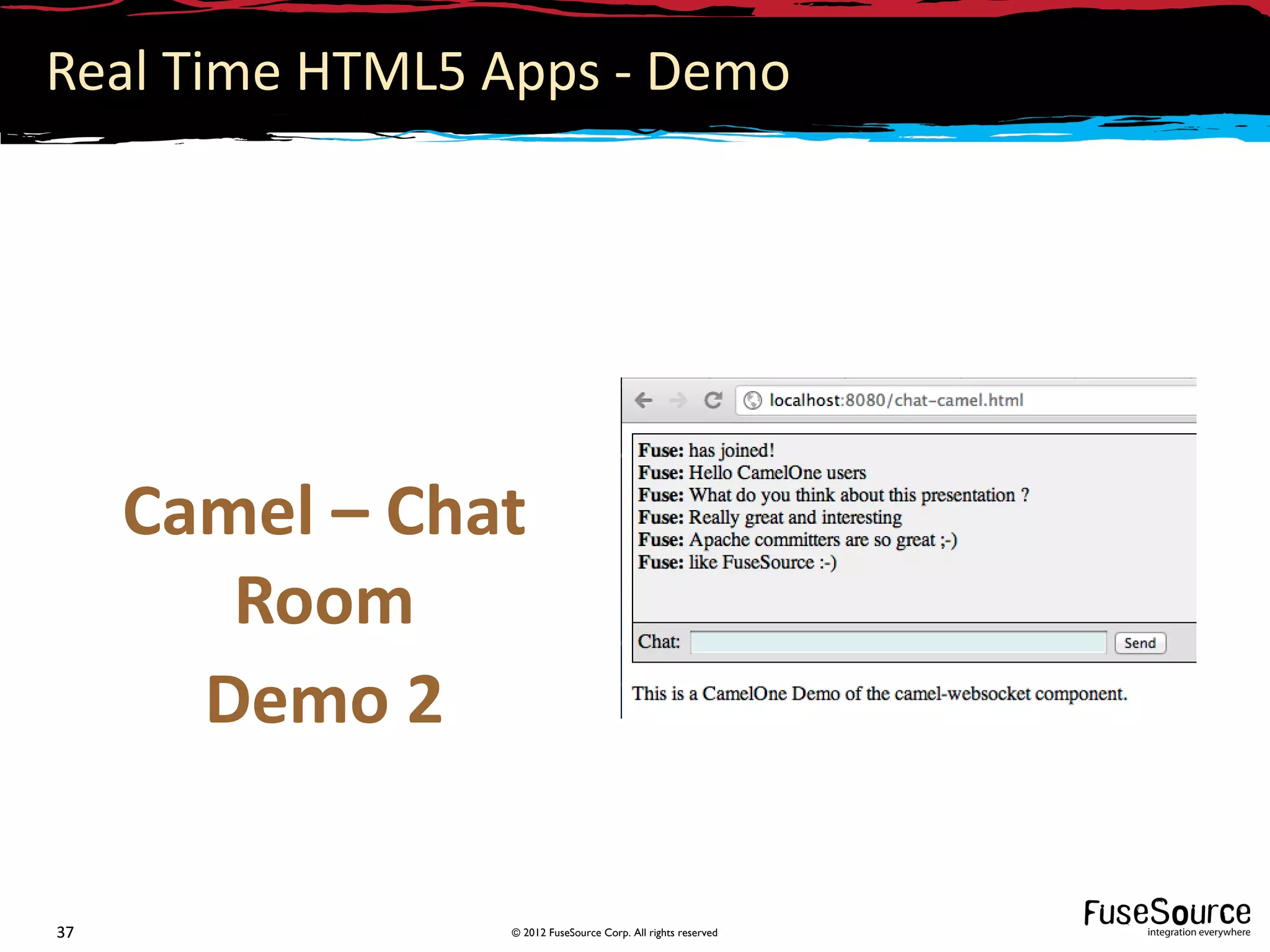The height and width of the screenshot is (952, 1270).
Task: Click the 'like FuseSource :-)' message
Action: tap(737, 562)
